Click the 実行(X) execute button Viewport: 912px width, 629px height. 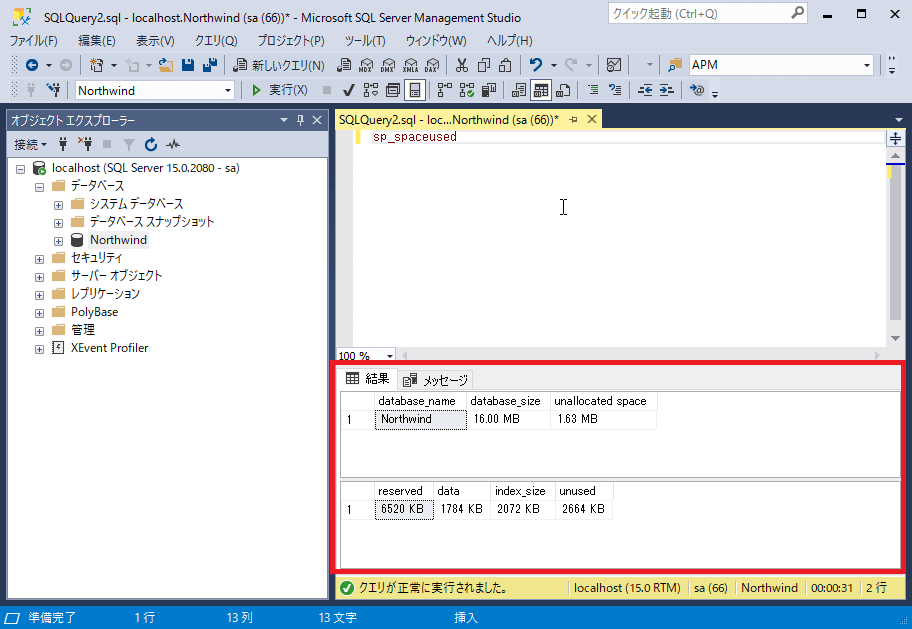279,90
